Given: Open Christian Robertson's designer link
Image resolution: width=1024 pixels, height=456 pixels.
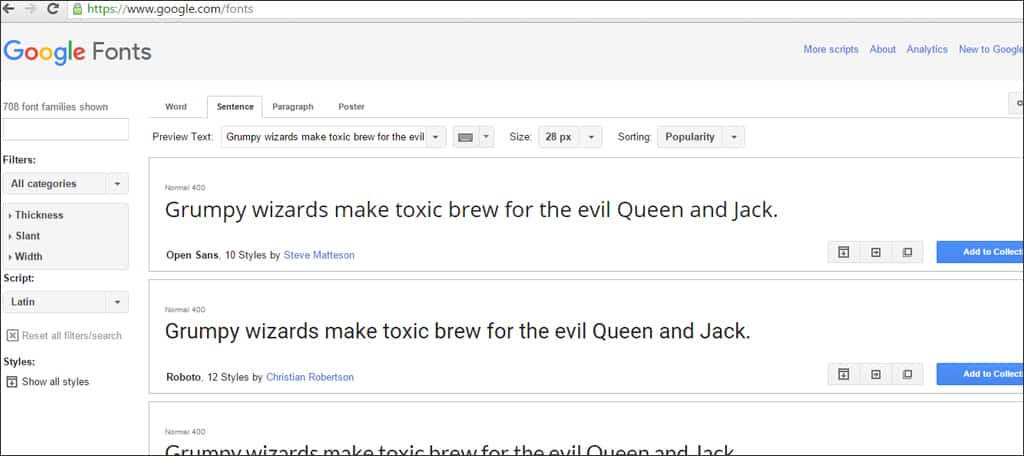Looking at the screenshot, I should coord(310,377).
